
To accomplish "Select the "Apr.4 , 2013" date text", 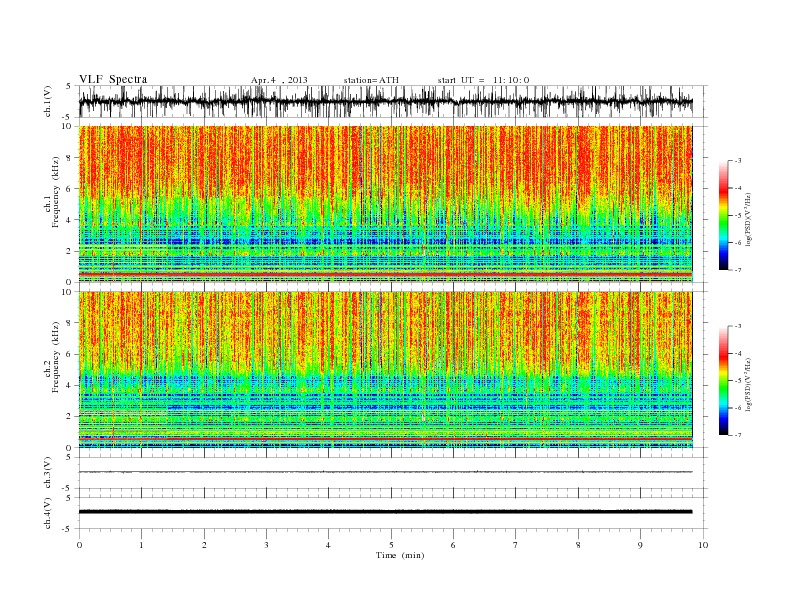I will tap(279, 80).
